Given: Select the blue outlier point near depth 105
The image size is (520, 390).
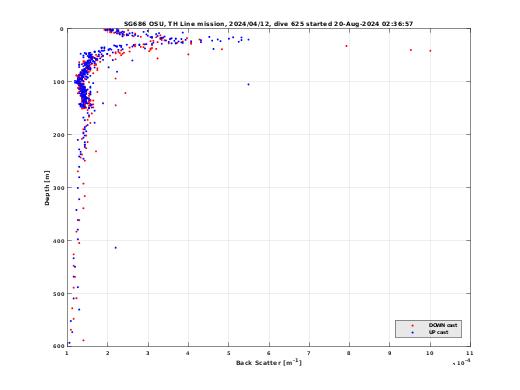Looking at the screenshot, I should 248,84.
